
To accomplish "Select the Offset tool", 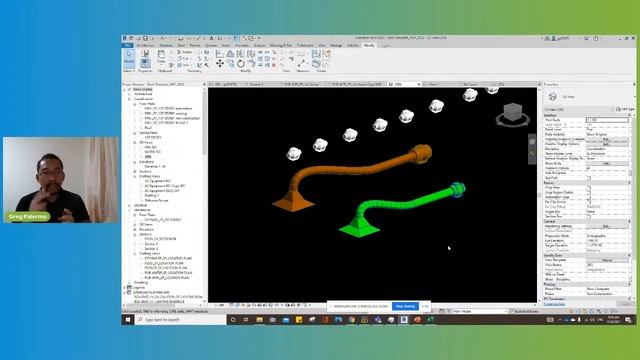I will coord(231,53).
